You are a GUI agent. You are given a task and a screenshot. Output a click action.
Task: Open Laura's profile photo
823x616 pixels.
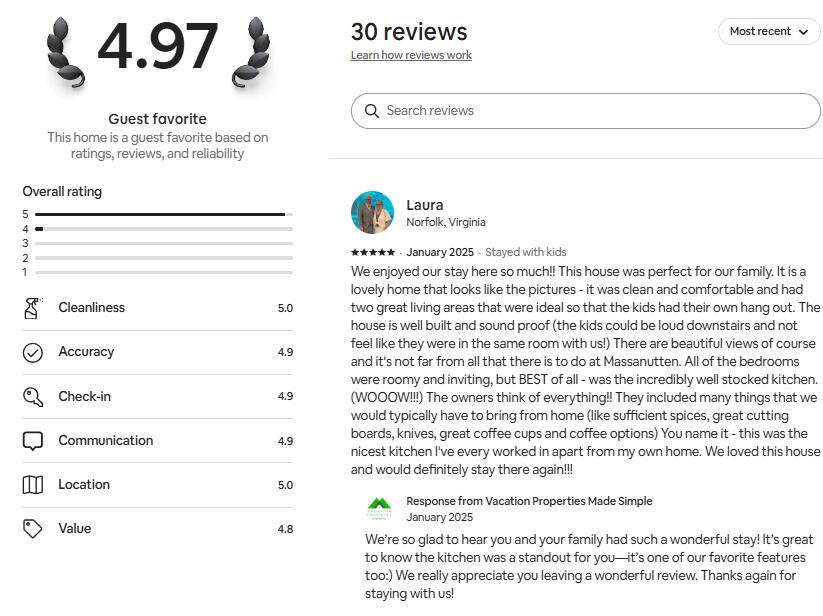(372, 212)
